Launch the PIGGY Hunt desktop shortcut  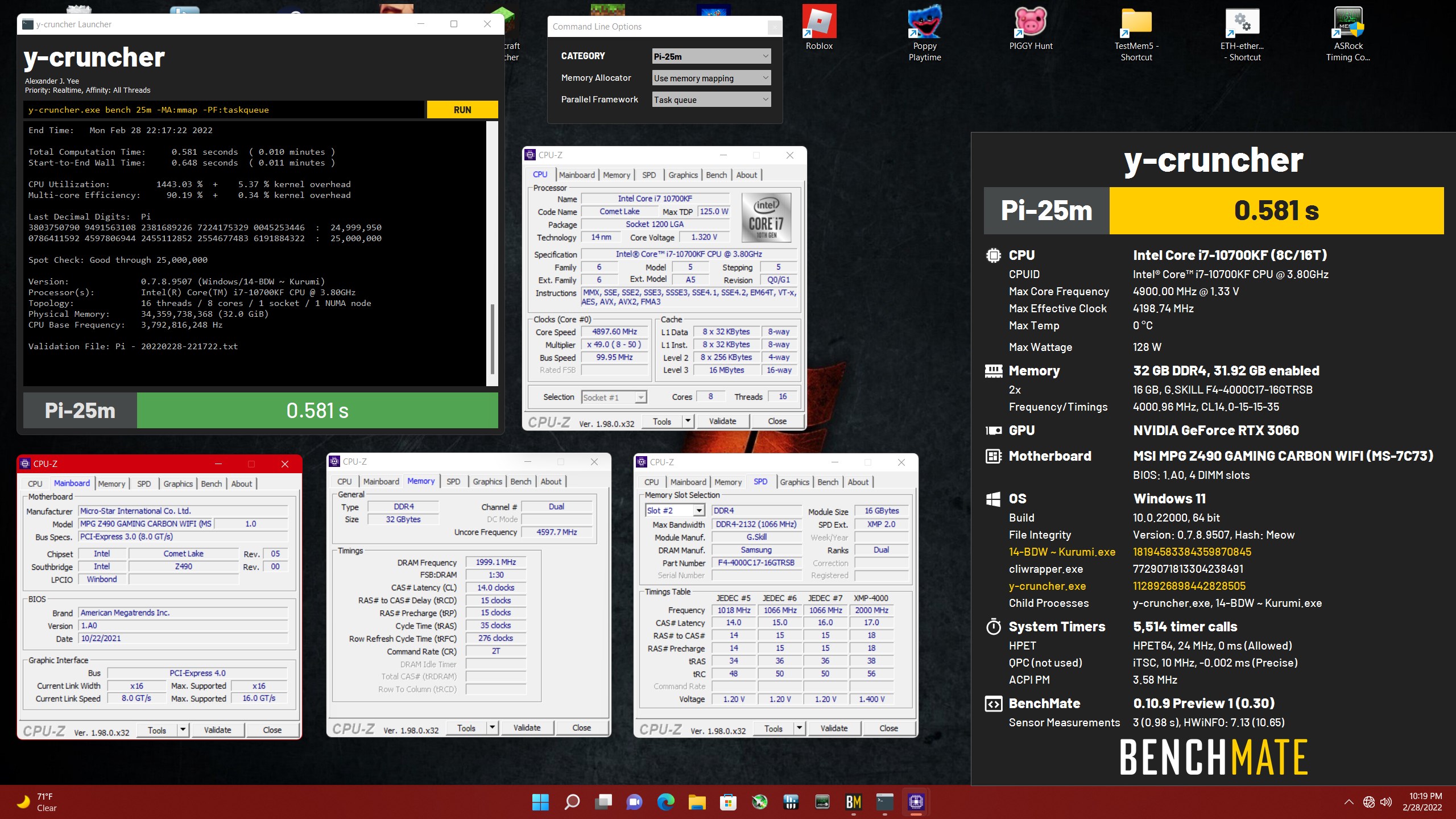pos(1031,28)
